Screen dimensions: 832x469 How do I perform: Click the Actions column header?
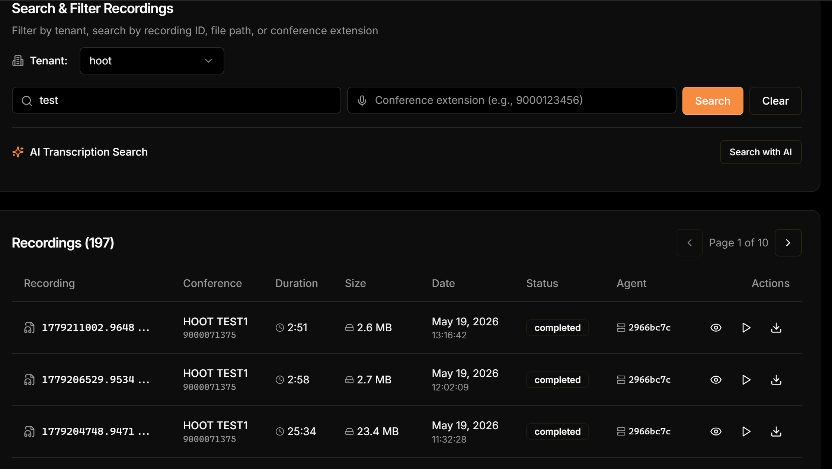(770, 283)
